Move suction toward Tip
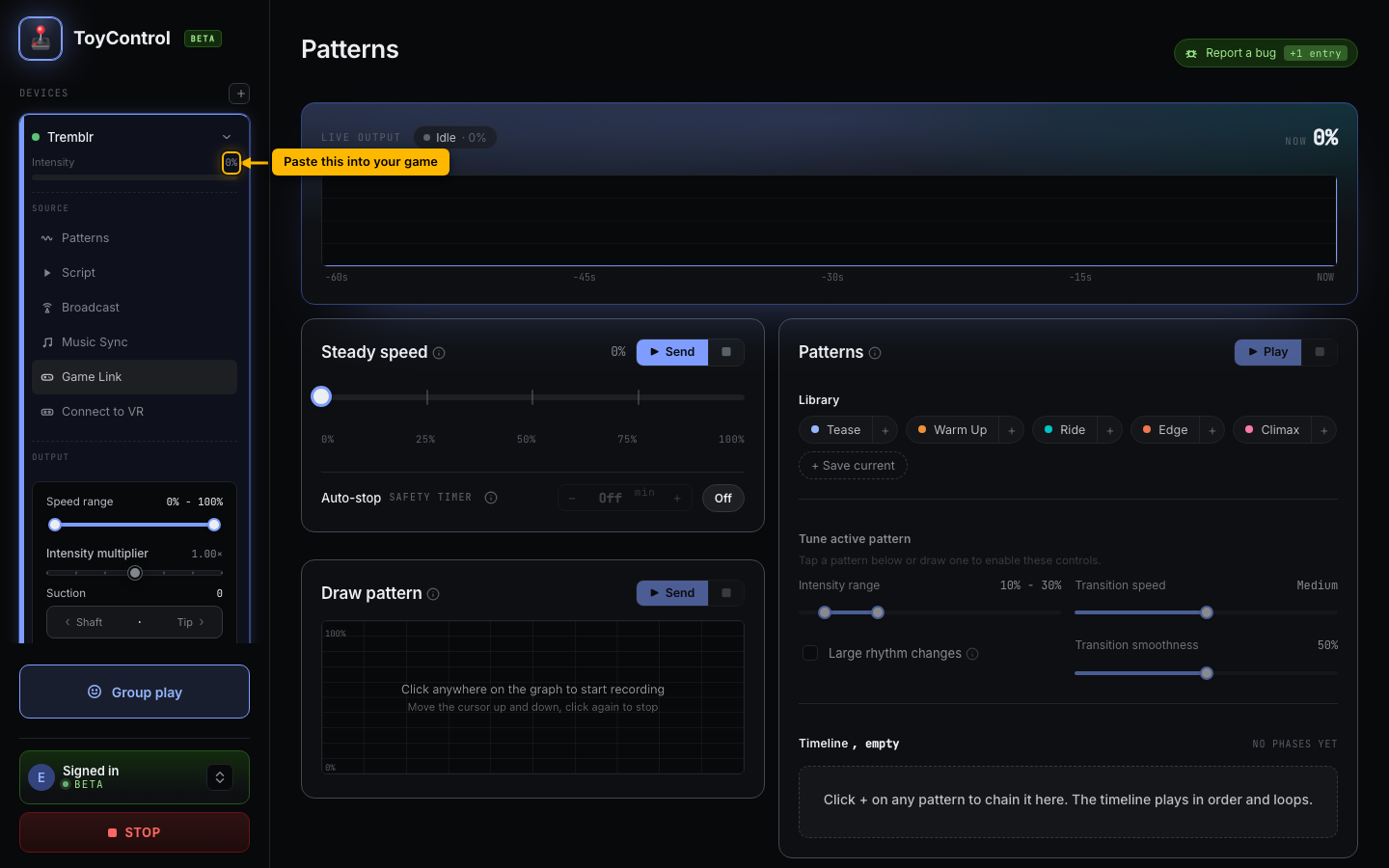The width and height of the screenshot is (1389, 868). click(x=191, y=622)
